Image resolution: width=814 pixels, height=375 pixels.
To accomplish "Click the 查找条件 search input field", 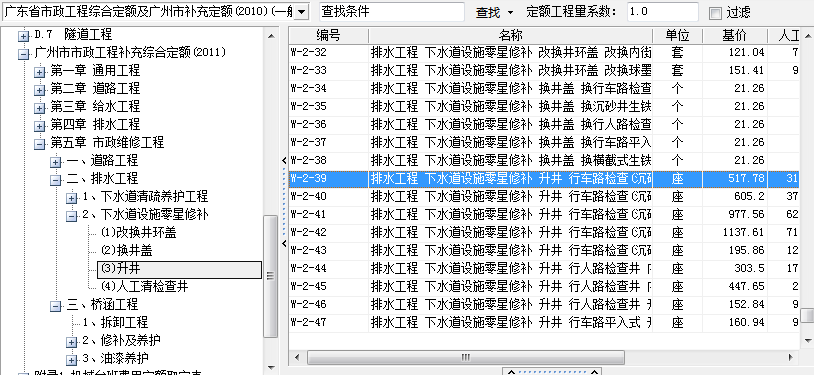I will (391, 11).
